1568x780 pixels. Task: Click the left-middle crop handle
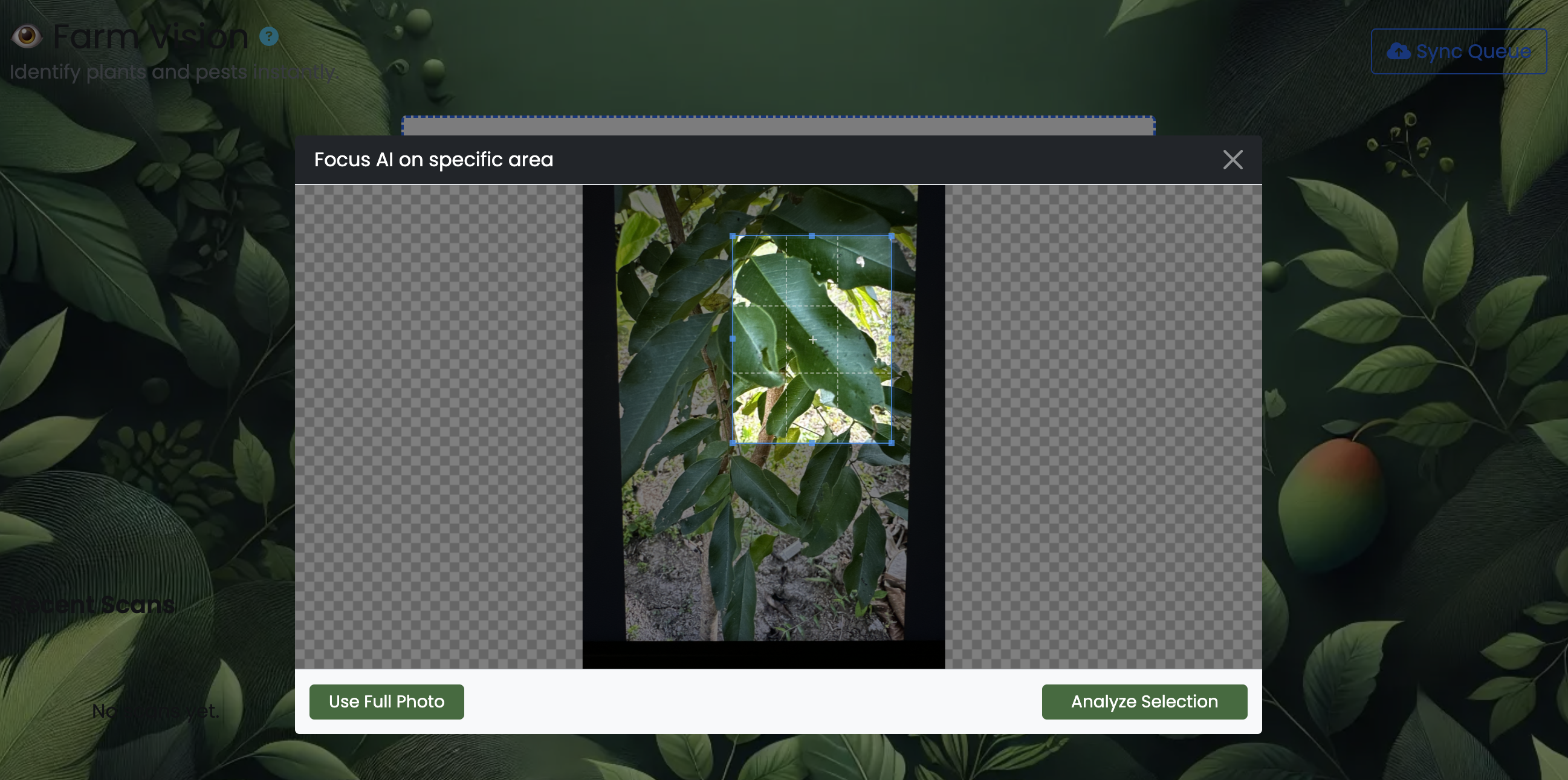coord(733,339)
